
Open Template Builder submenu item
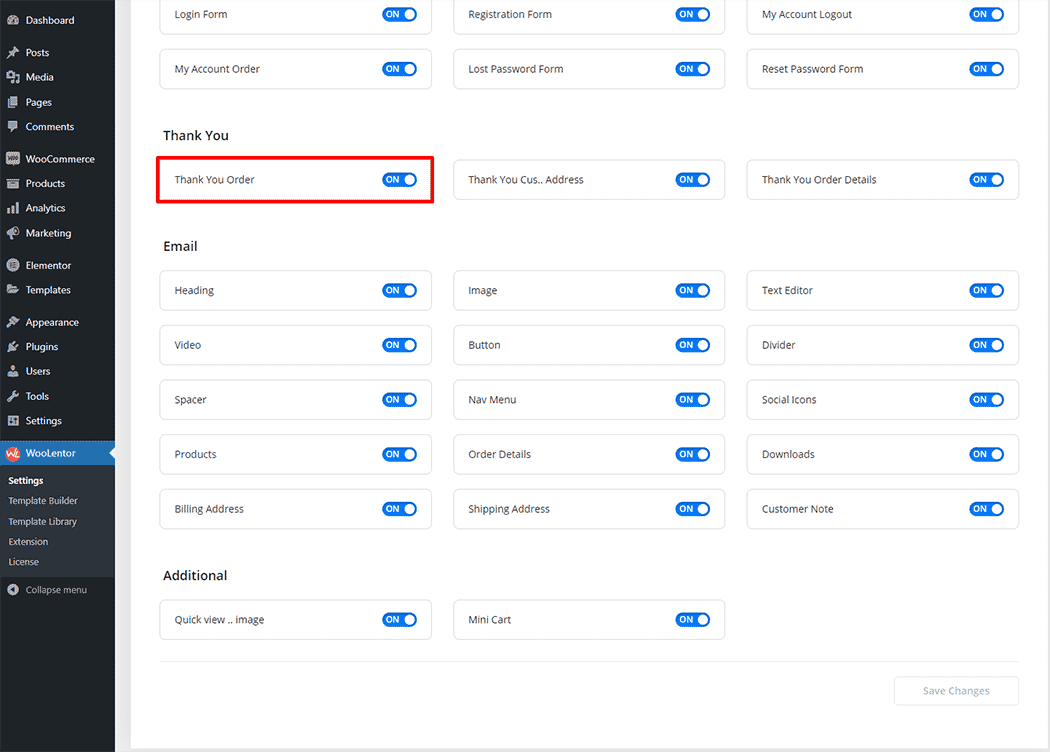43,501
